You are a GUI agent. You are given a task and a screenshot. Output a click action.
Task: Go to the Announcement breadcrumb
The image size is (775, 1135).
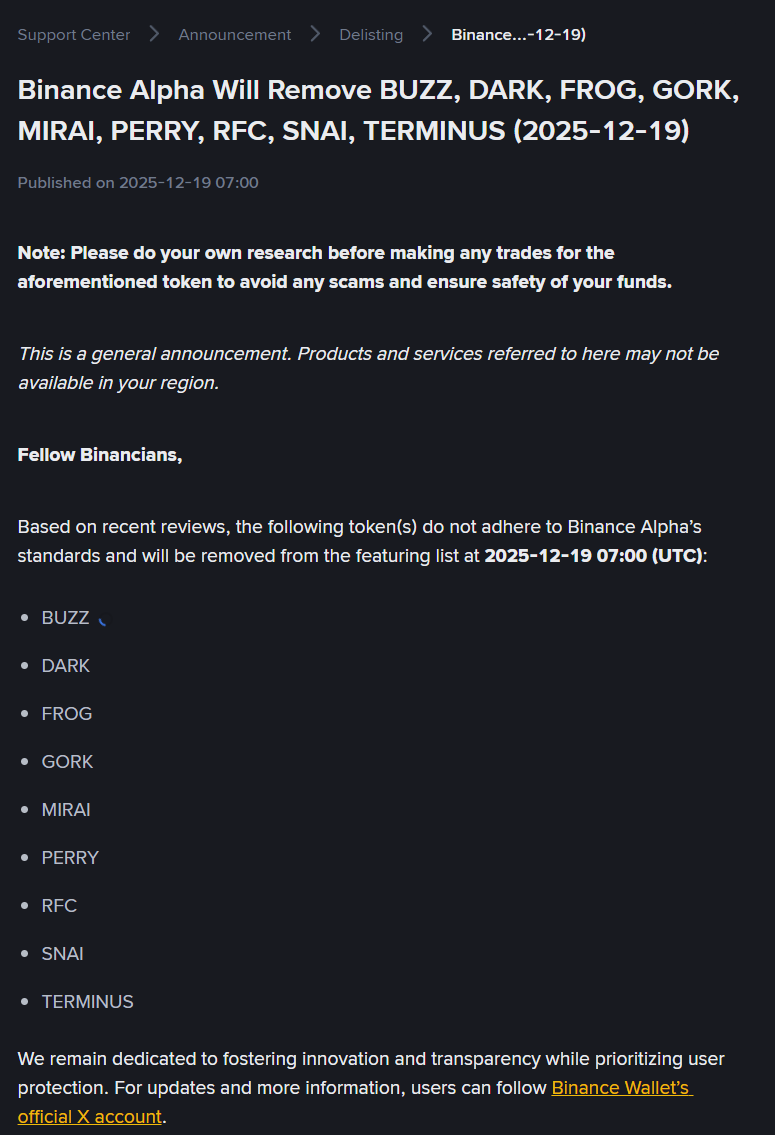(235, 35)
